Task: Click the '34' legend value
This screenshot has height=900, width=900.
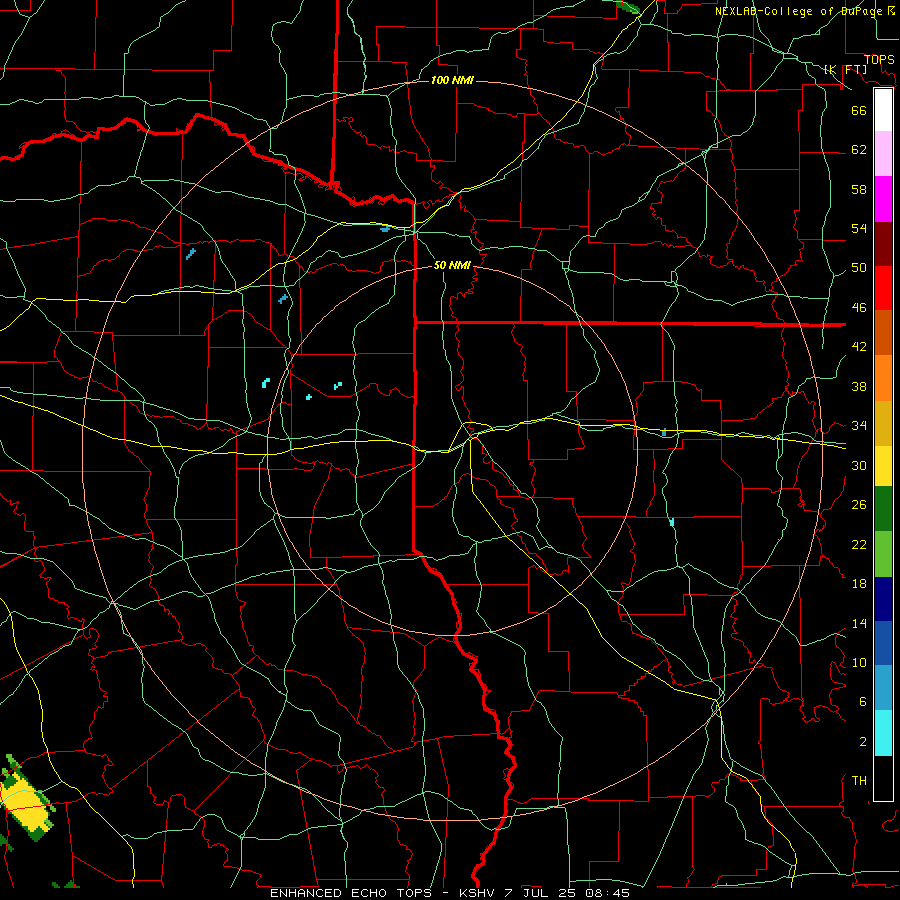Action: [x=859, y=426]
